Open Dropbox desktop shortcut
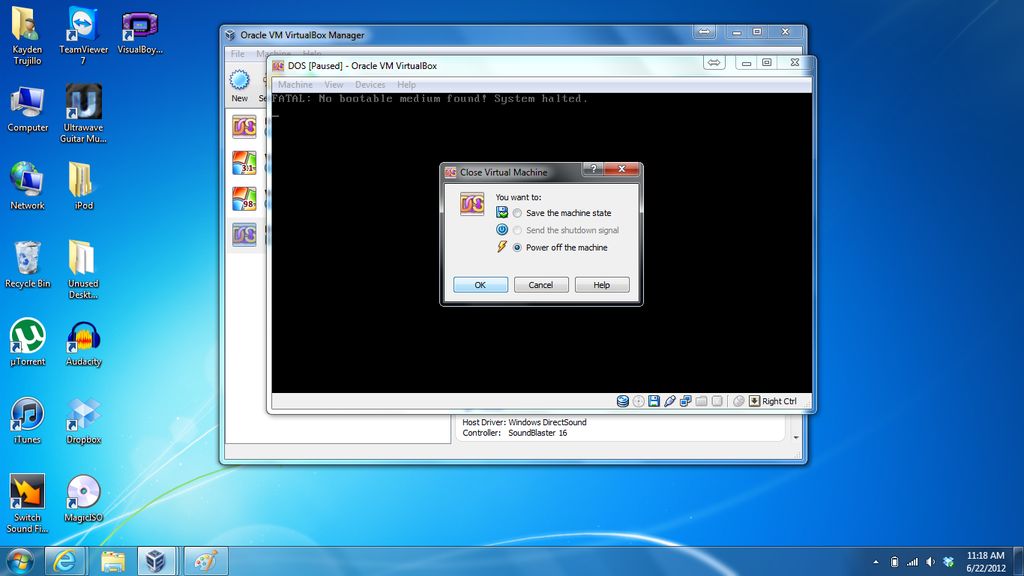 (x=83, y=421)
